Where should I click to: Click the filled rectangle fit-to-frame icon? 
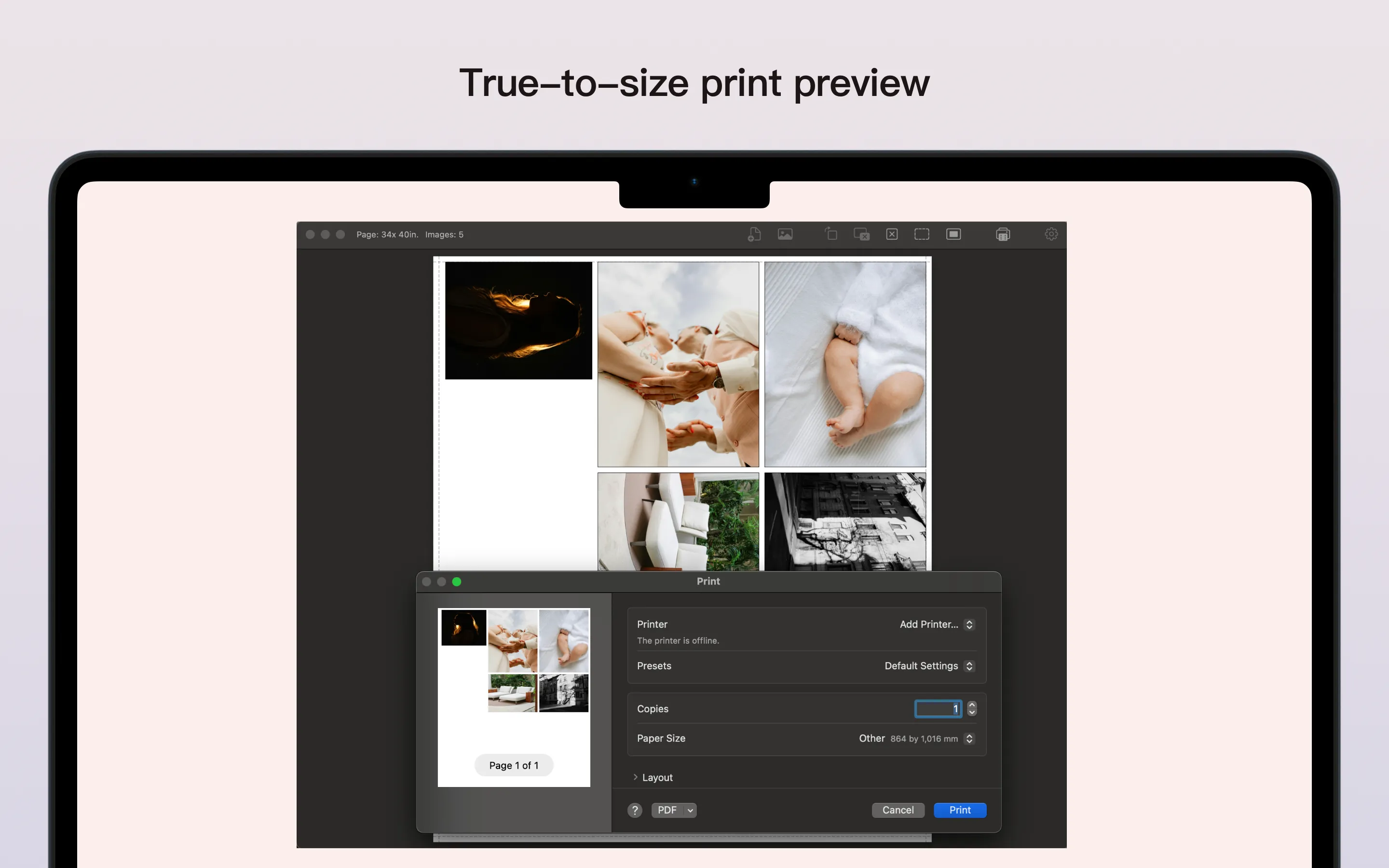(953, 234)
